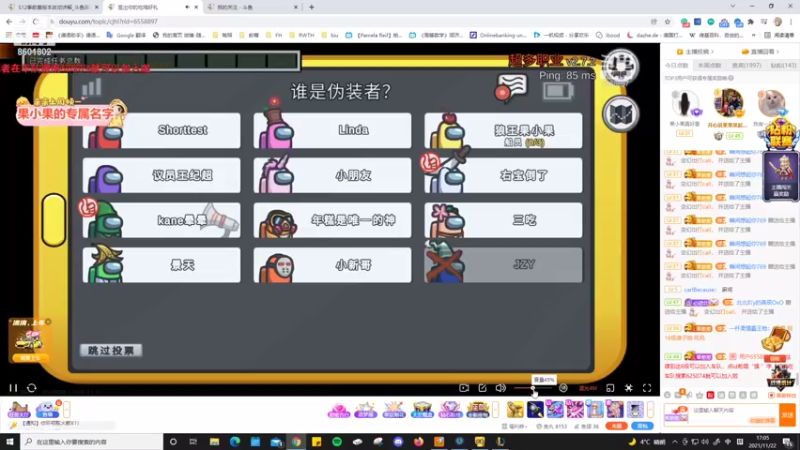Open the treasure chest icon in the chat
800x450 pixels.
click(776, 338)
